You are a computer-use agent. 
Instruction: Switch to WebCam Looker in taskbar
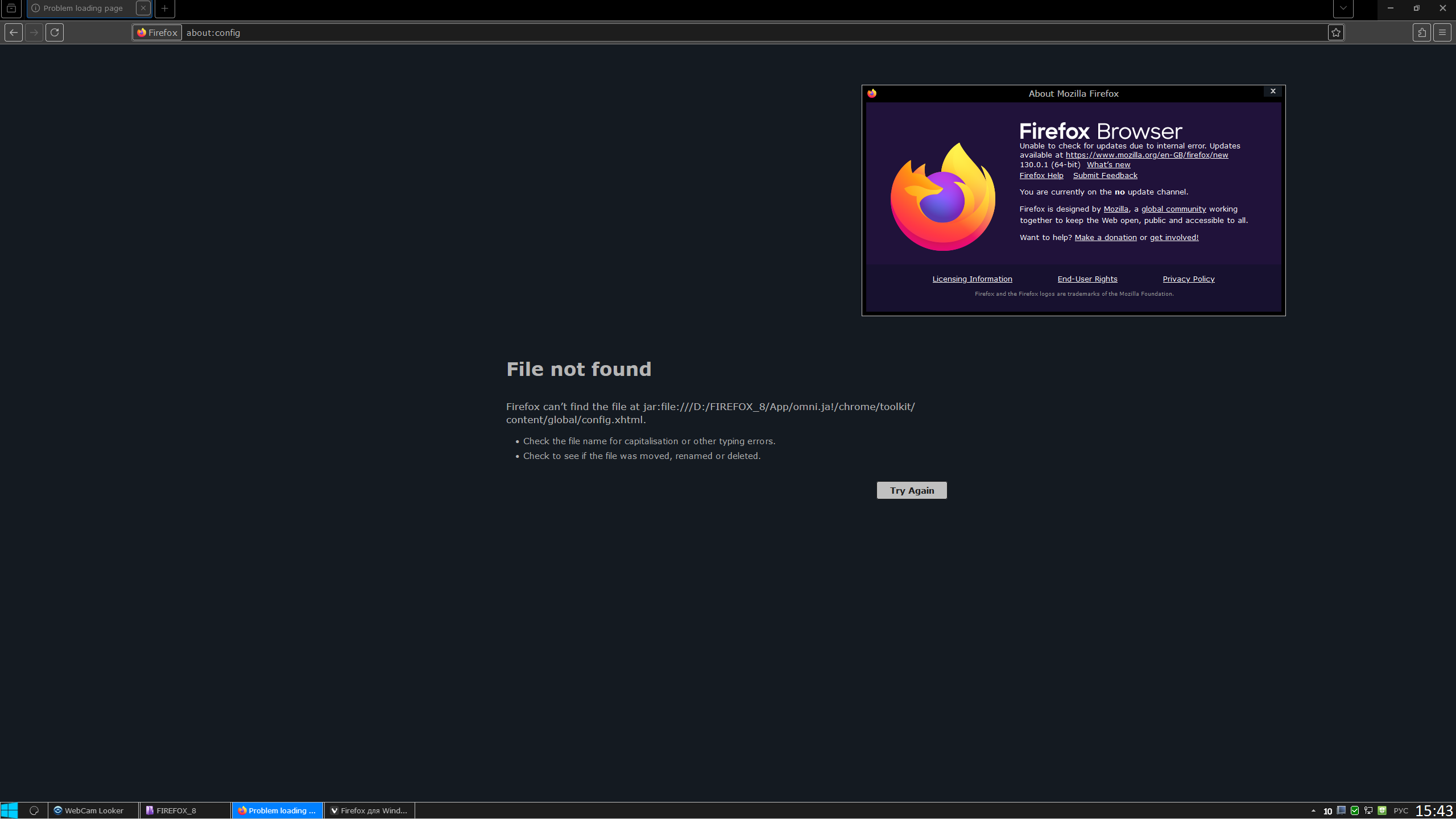click(94, 810)
